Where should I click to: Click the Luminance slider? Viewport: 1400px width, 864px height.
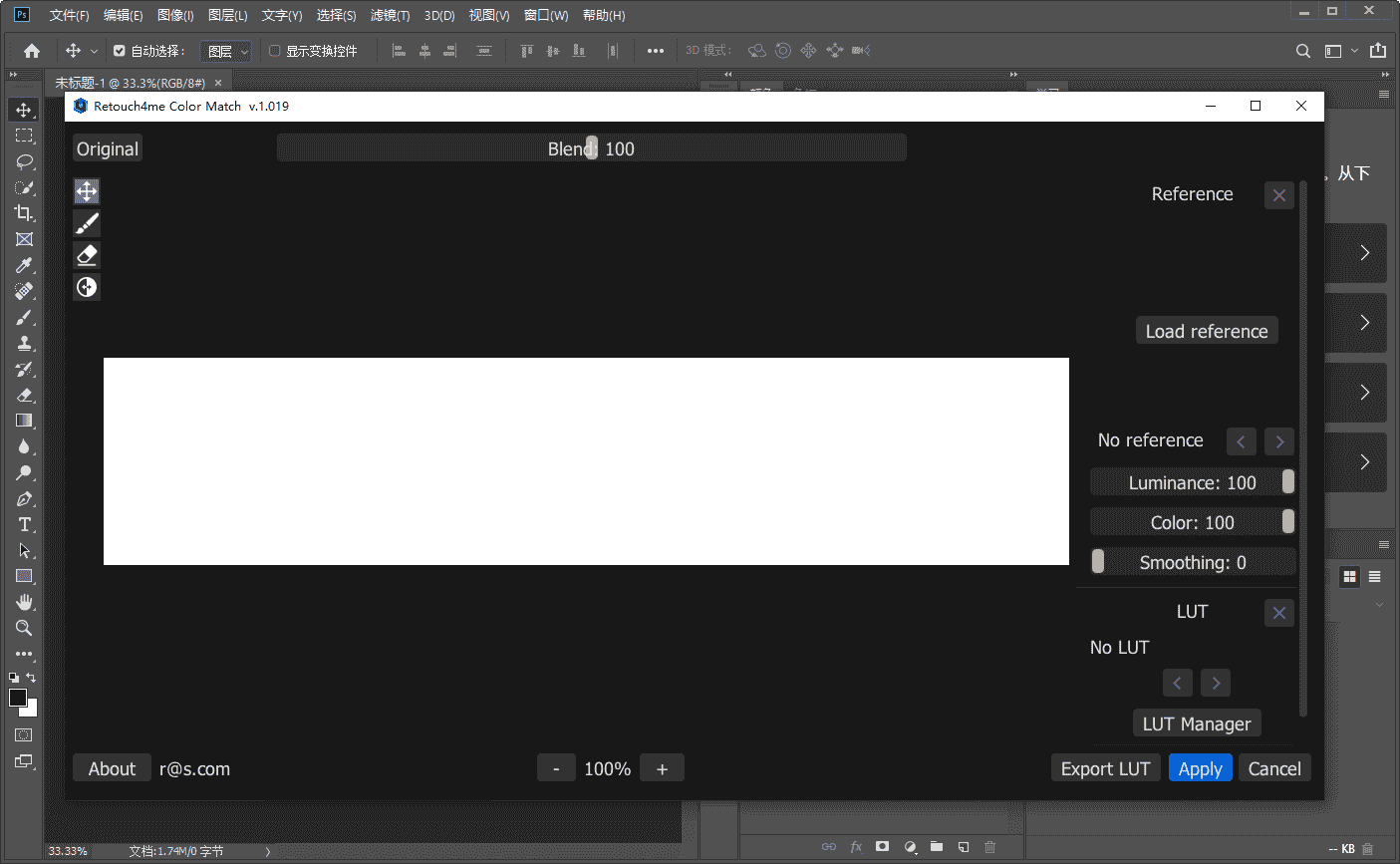(x=1192, y=482)
